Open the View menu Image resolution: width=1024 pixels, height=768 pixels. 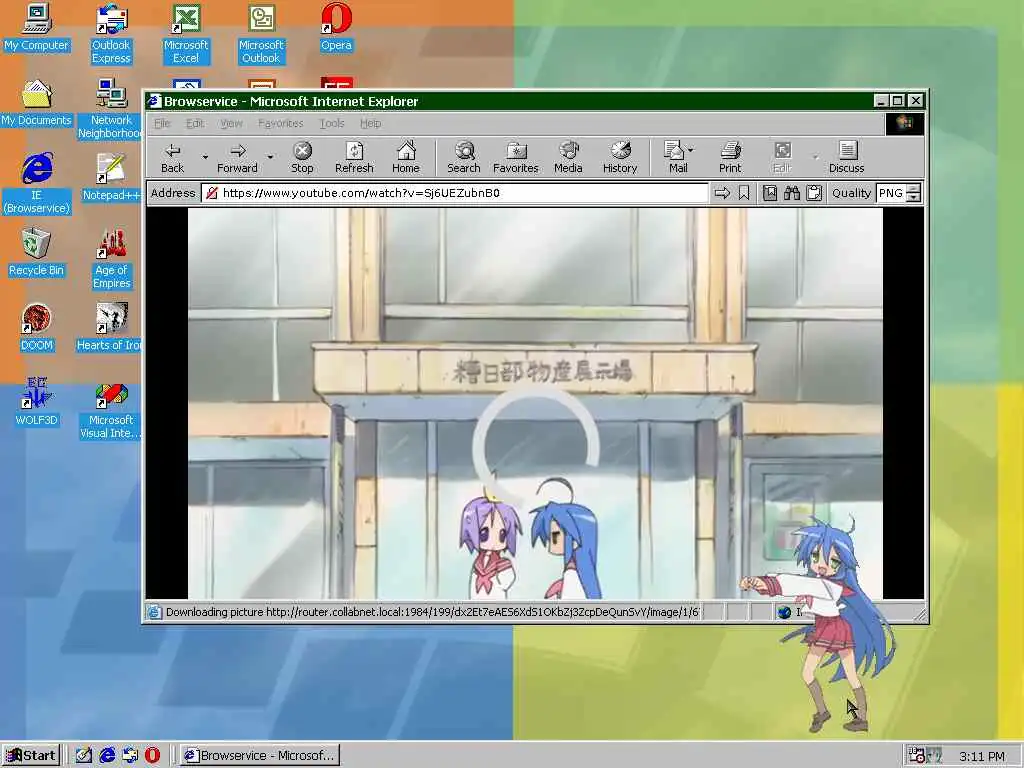click(x=231, y=123)
